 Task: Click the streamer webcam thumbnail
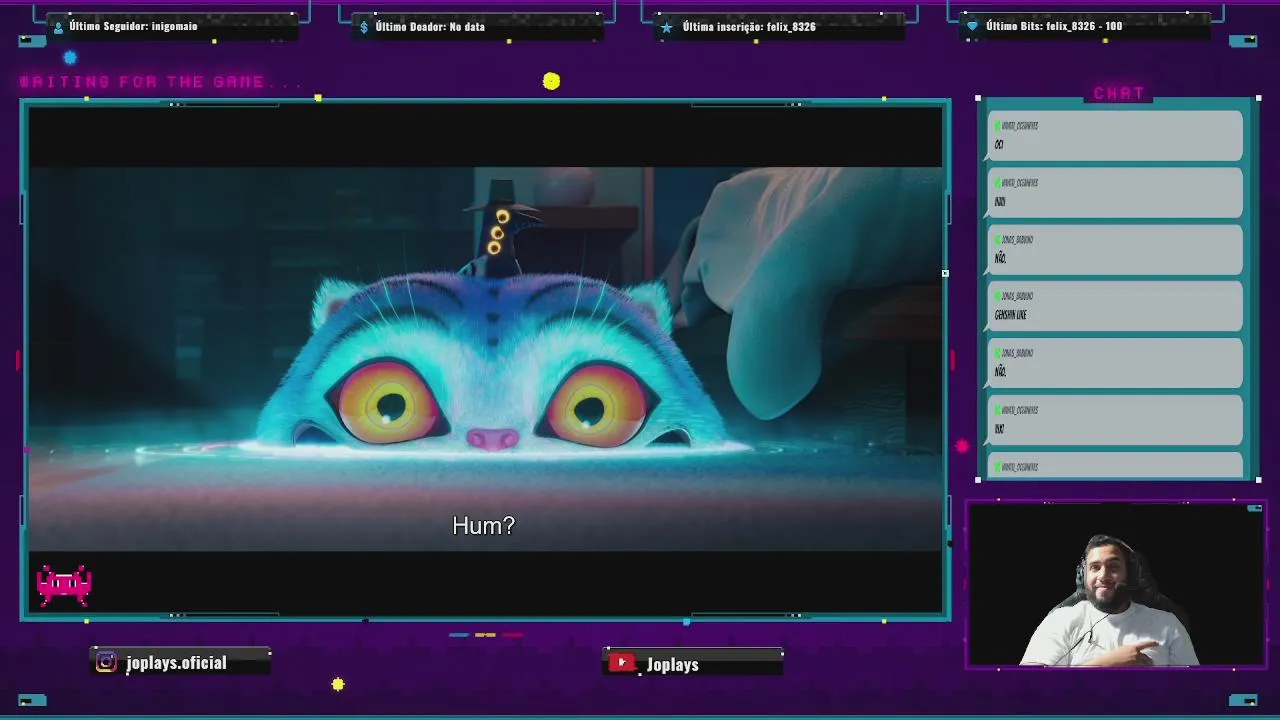click(1115, 584)
